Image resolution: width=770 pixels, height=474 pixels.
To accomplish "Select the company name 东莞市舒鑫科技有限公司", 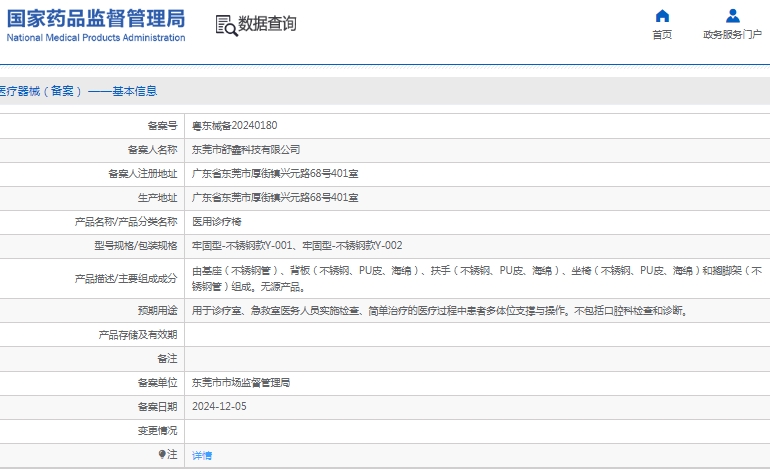I will click(x=246, y=150).
